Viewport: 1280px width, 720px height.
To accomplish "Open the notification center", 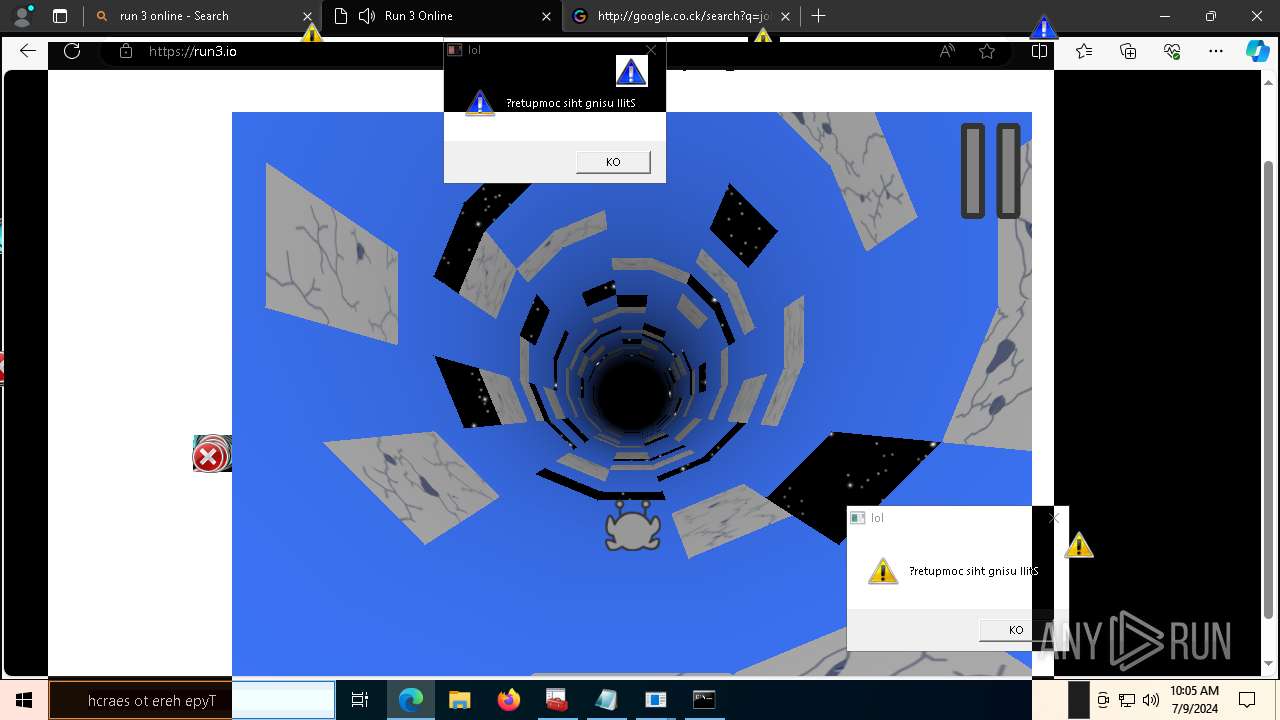I will pos(1247,700).
